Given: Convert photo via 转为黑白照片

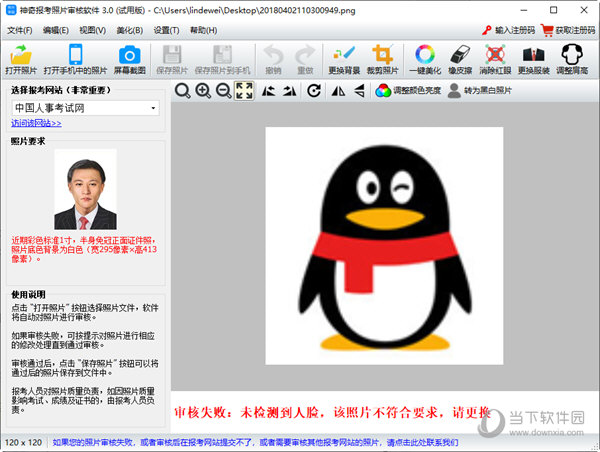Looking at the screenshot, I should pos(479,91).
